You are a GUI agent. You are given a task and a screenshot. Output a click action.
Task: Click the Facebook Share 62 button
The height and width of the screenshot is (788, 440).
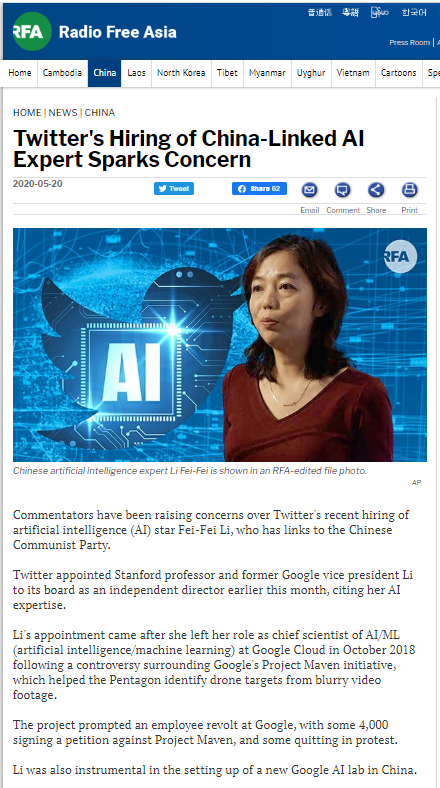click(x=259, y=188)
